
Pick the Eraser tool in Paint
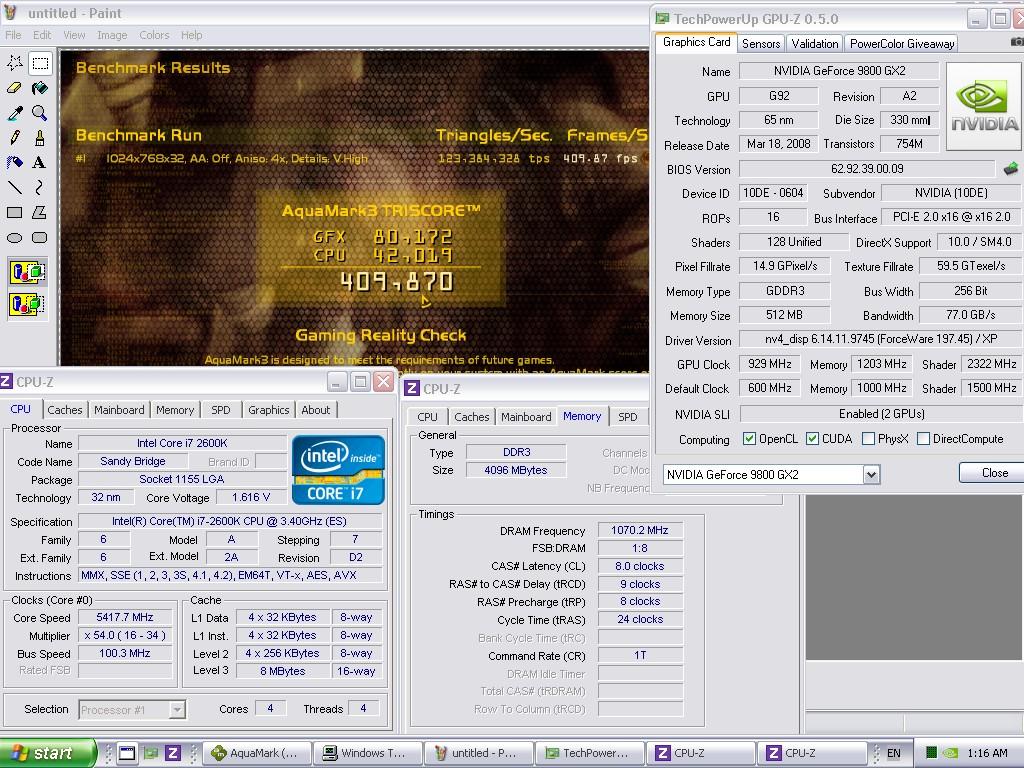click(x=15, y=88)
